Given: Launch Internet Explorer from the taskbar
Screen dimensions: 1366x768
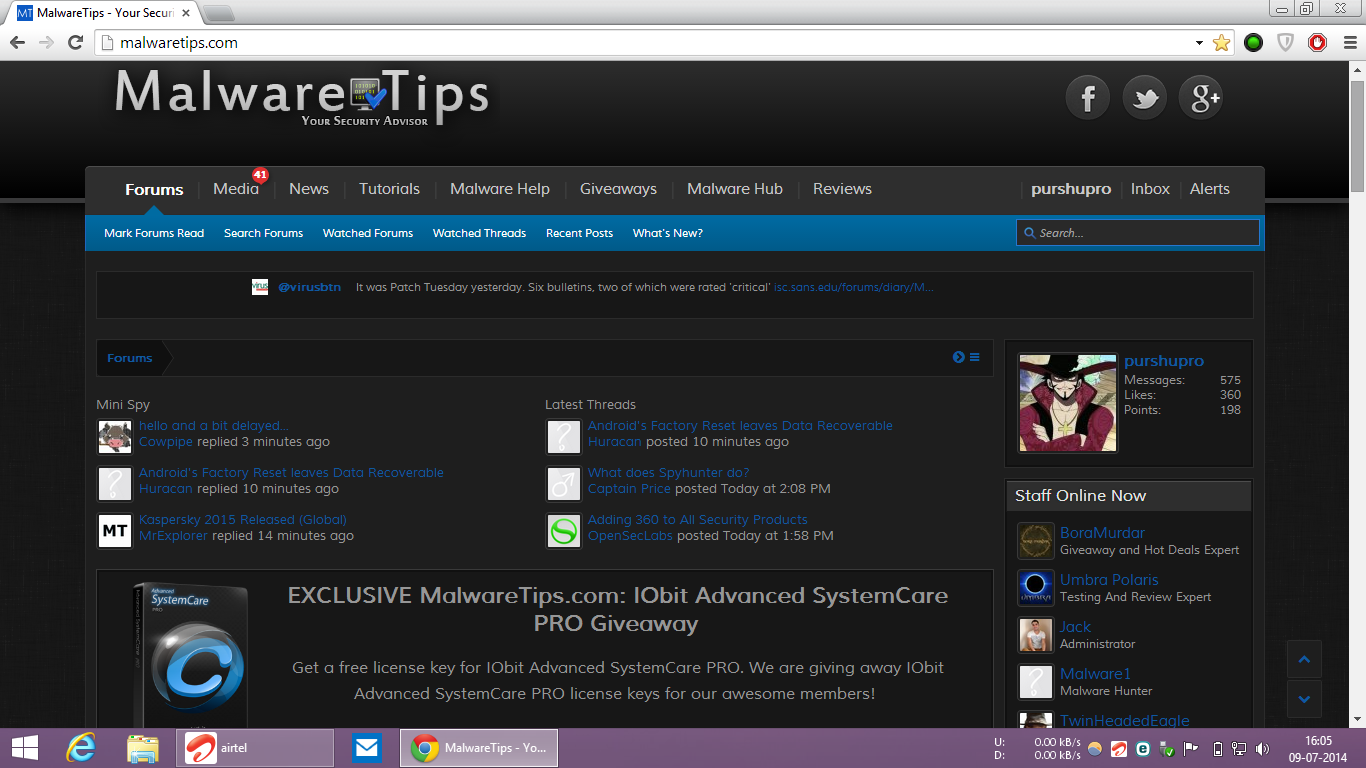Looking at the screenshot, I should (x=82, y=748).
